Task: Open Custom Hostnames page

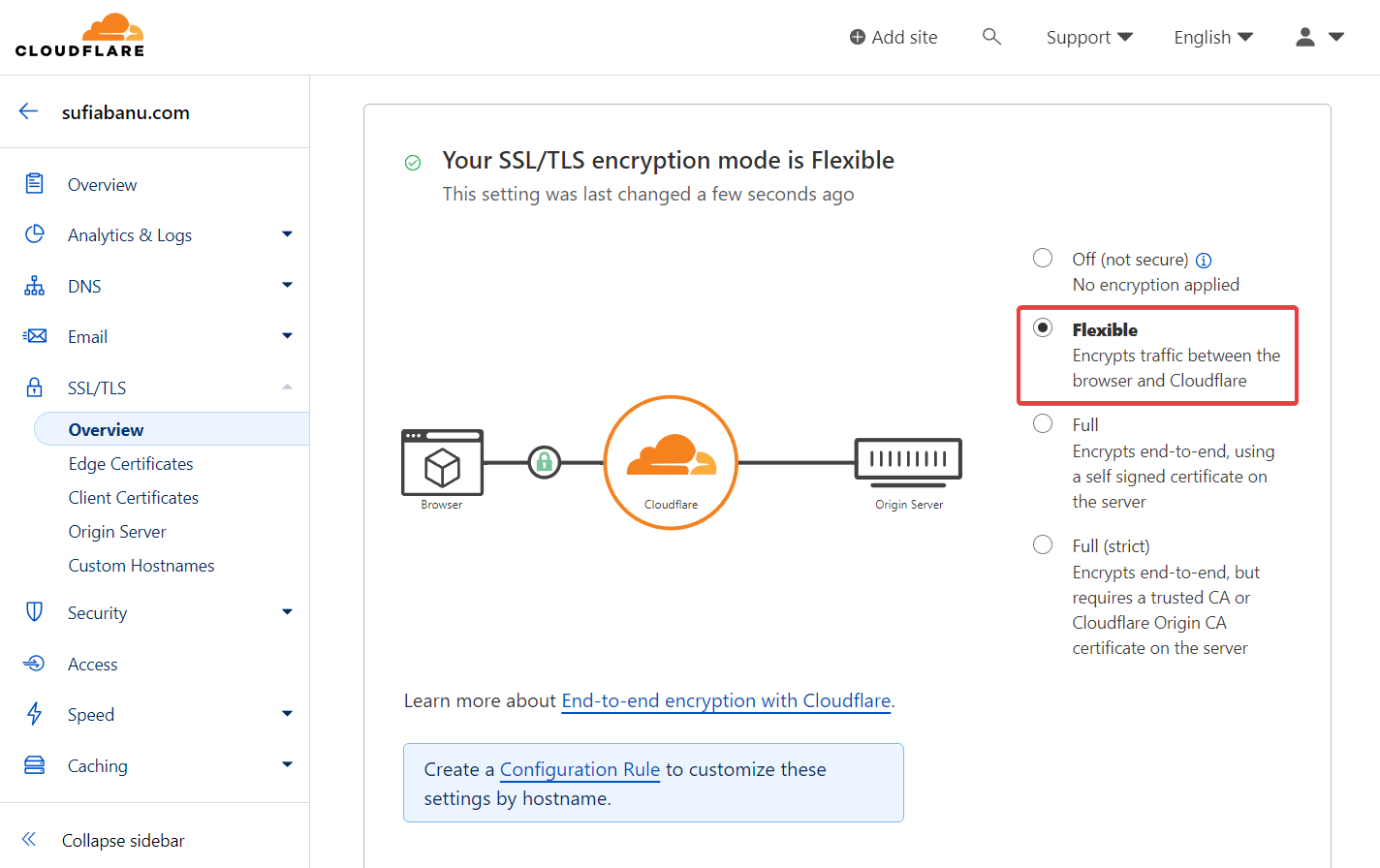Action: point(141,566)
